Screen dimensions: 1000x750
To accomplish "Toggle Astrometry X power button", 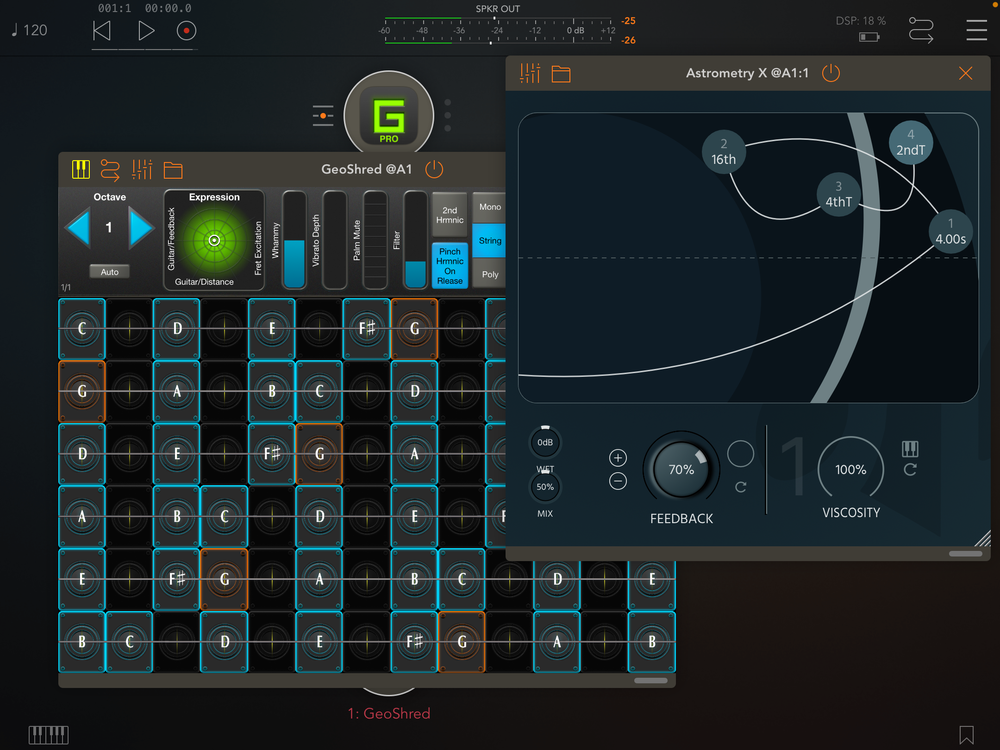I will coord(830,73).
